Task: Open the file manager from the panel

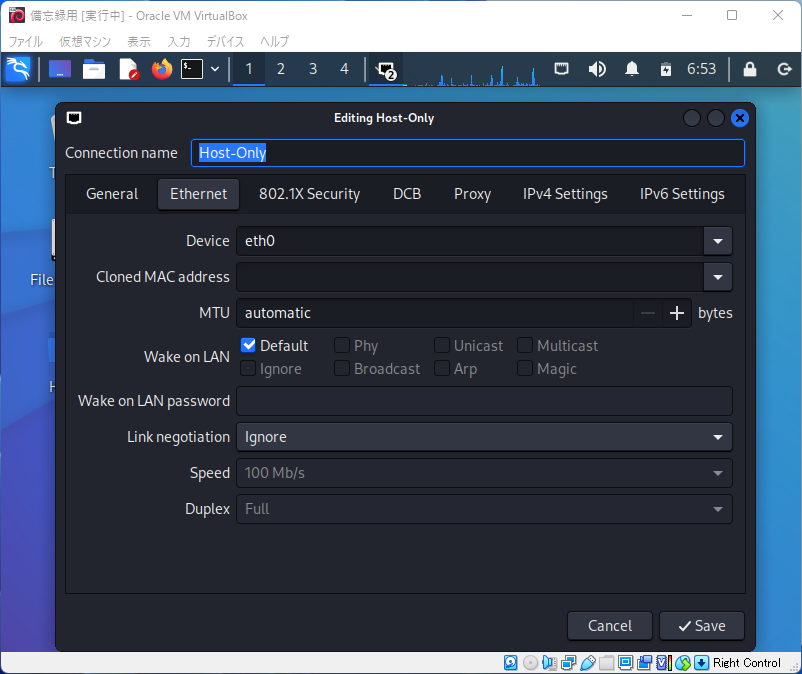Action: click(94, 69)
